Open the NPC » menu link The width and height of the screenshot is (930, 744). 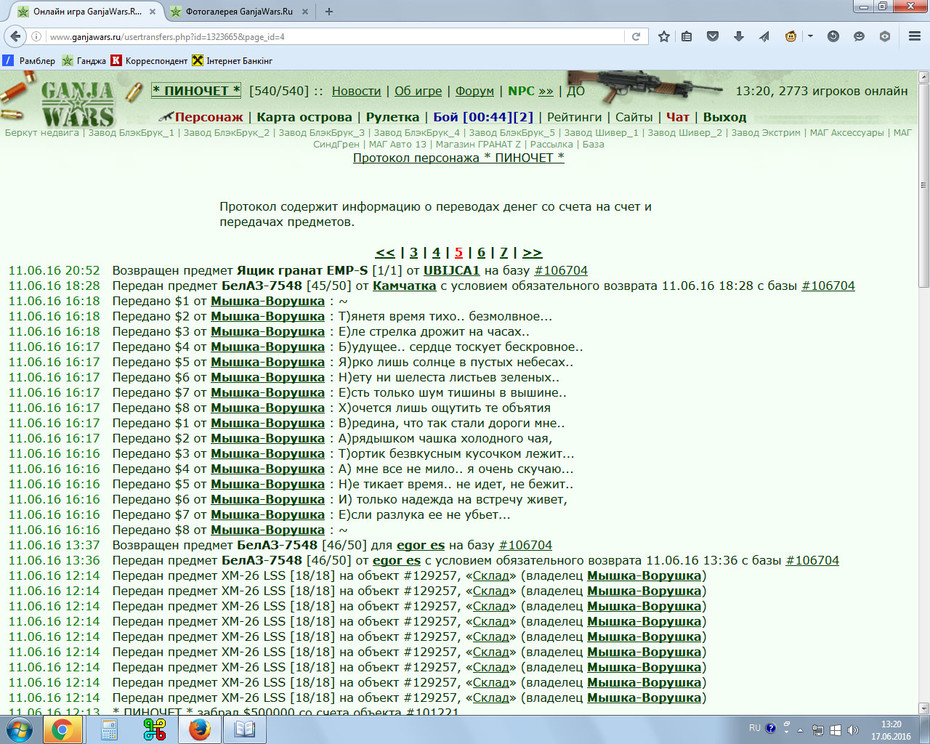click(530, 91)
